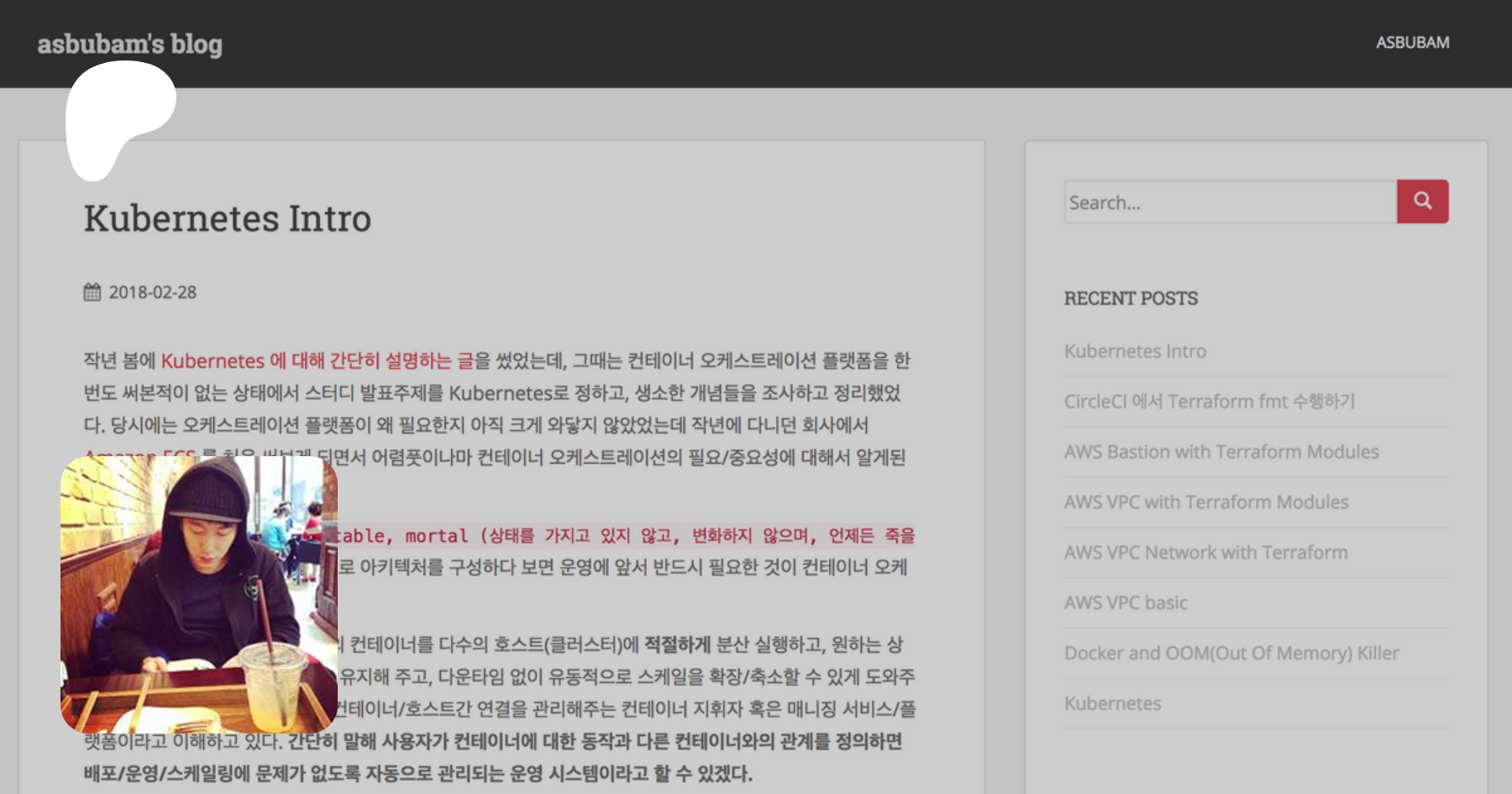
Task: Click the calendar icon beside the post date
Action: (x=92, y=292)
